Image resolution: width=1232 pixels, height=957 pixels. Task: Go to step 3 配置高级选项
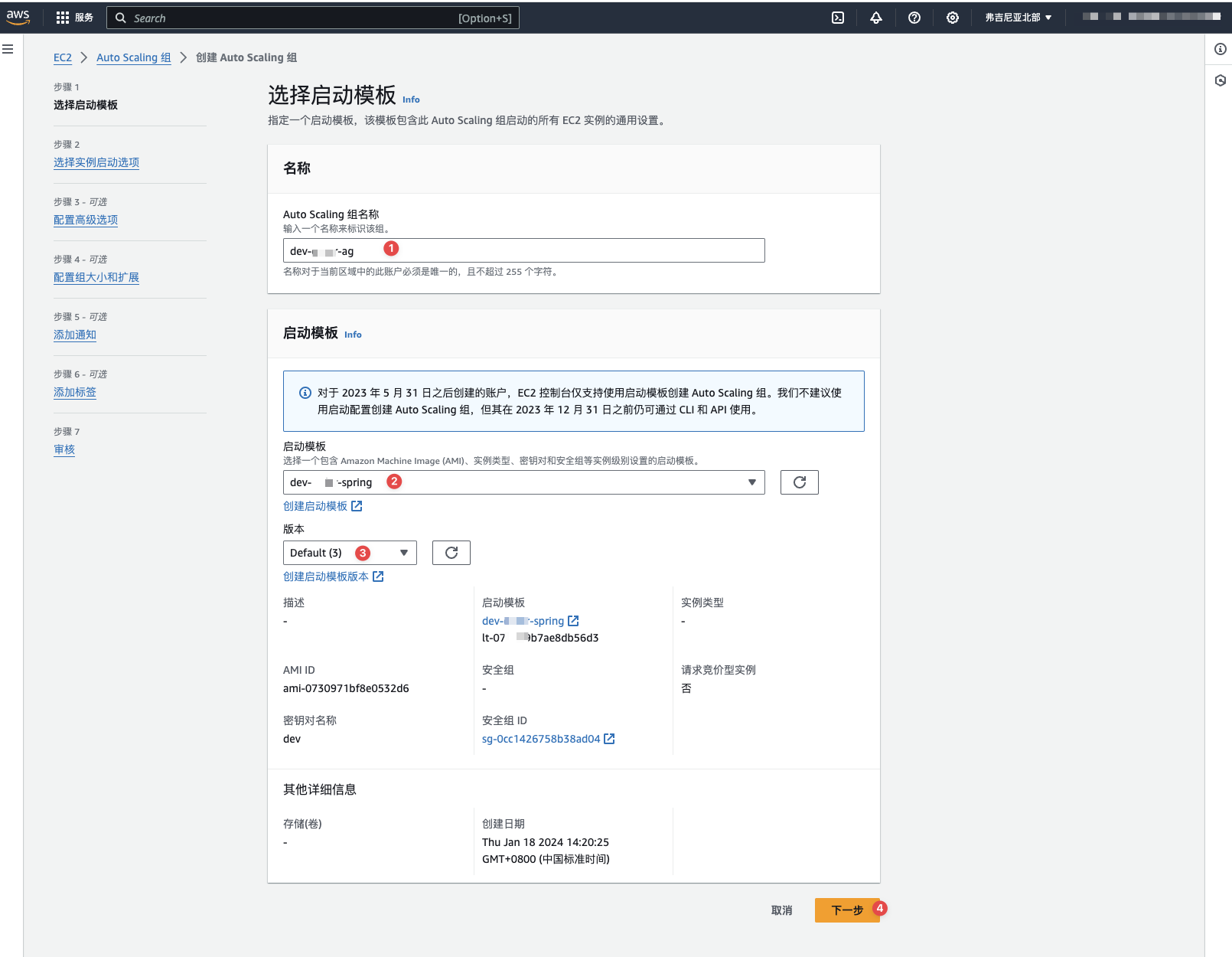pos(86,220)
